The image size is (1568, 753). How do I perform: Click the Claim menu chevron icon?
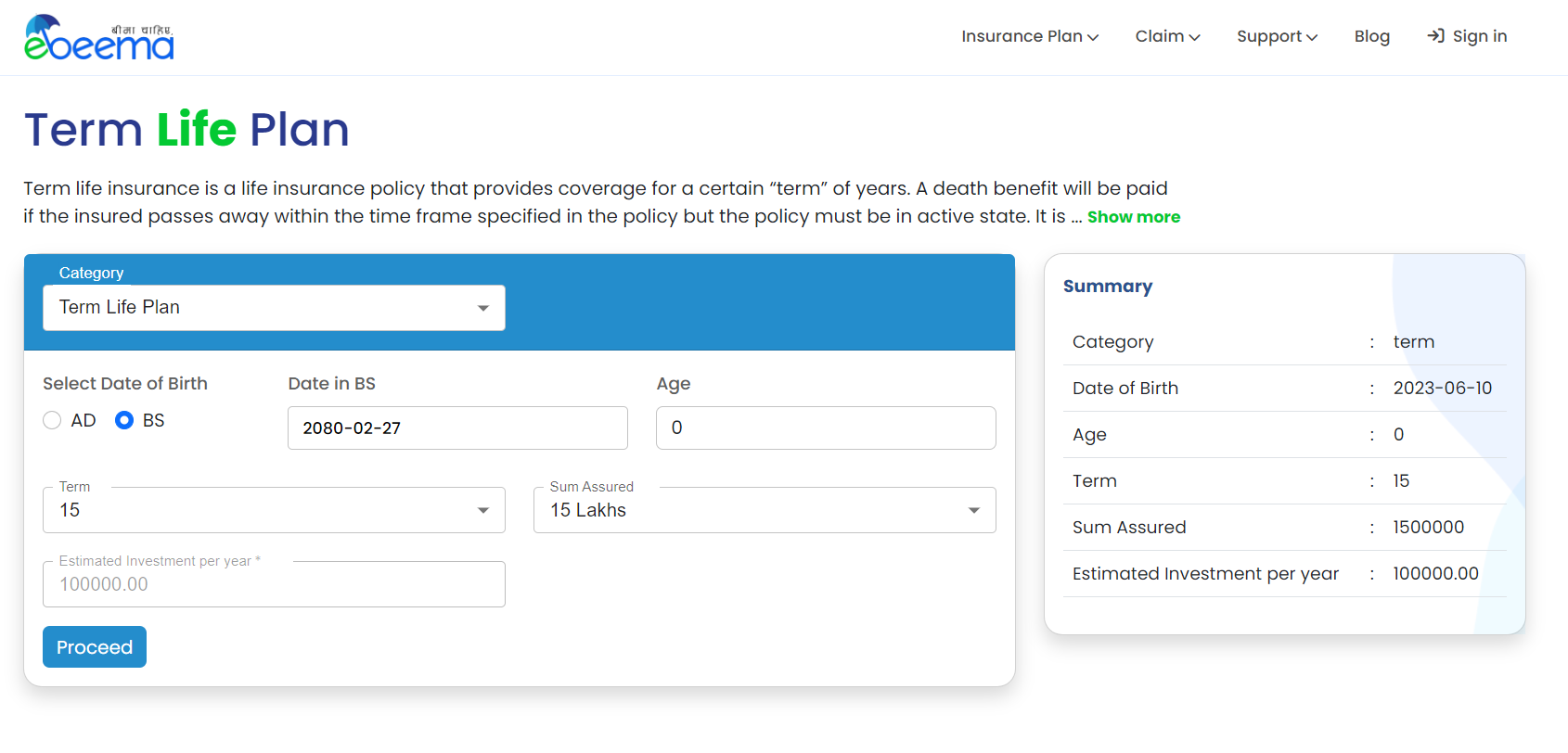click(1194, 37)
